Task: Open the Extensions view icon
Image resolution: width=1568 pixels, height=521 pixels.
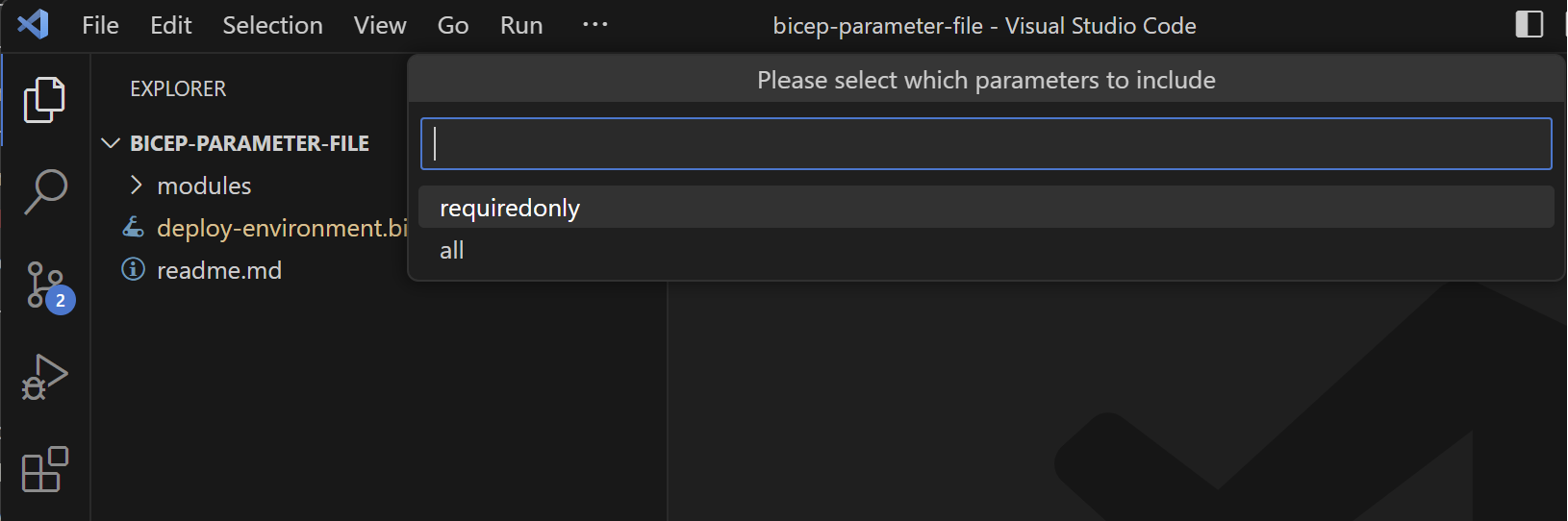Action: (x=45, y=469)
